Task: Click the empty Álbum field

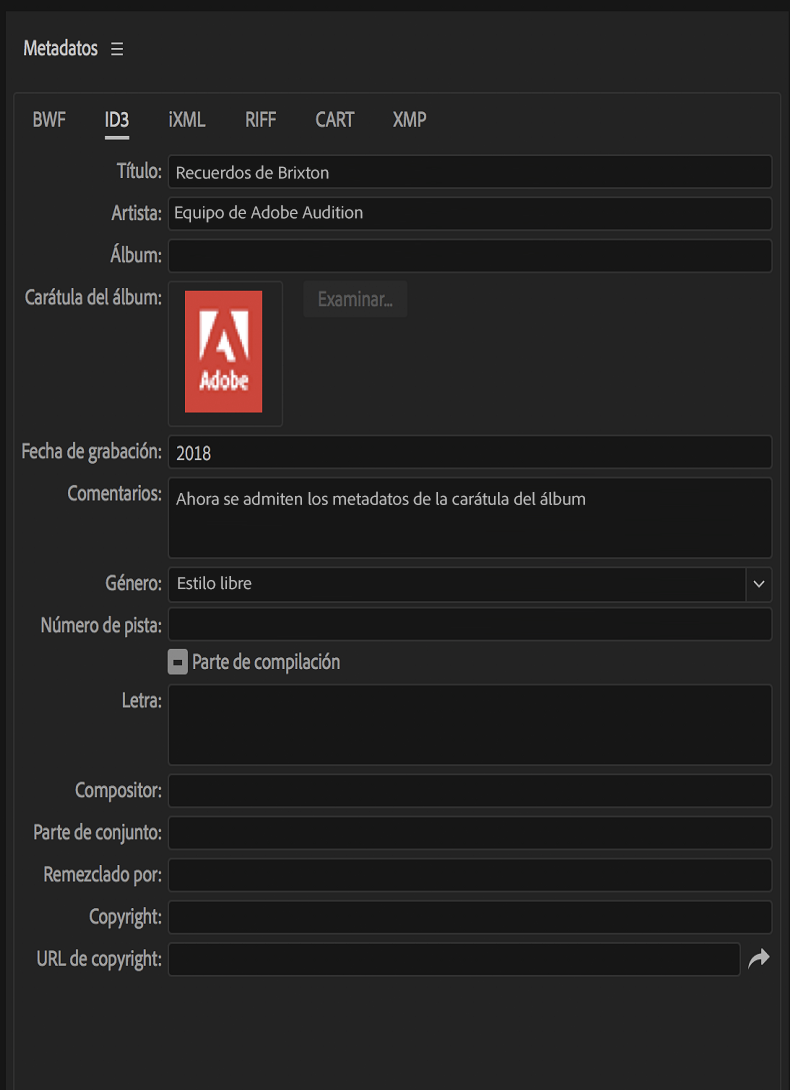Action: click(470, 255)
